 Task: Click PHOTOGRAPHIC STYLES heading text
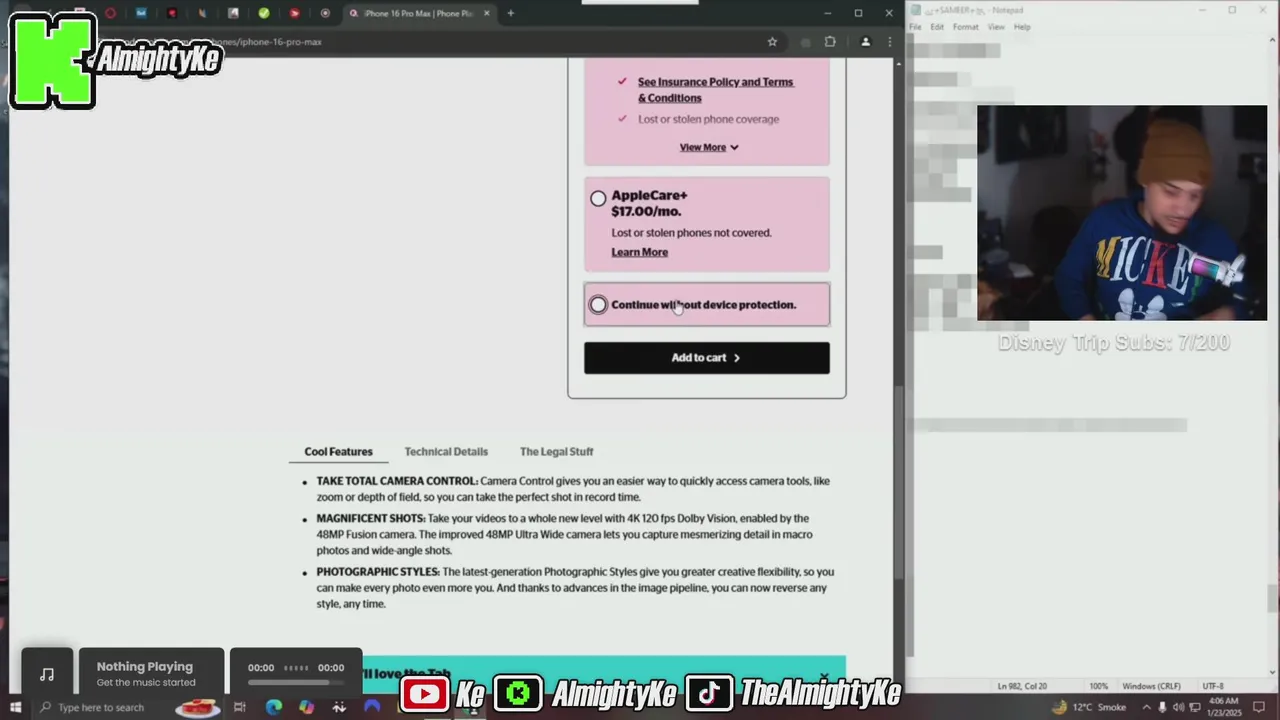[x=378, y=572]
